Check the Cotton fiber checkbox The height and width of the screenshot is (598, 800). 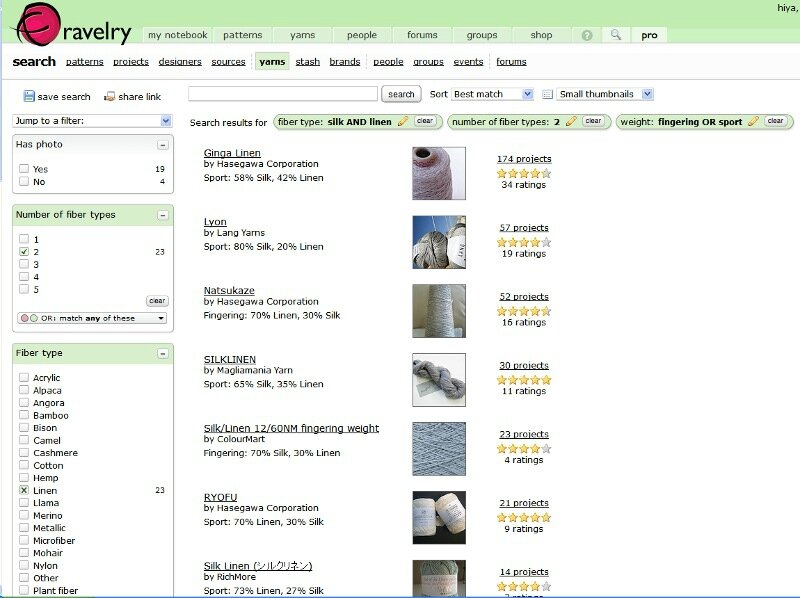tap(24, 465)
